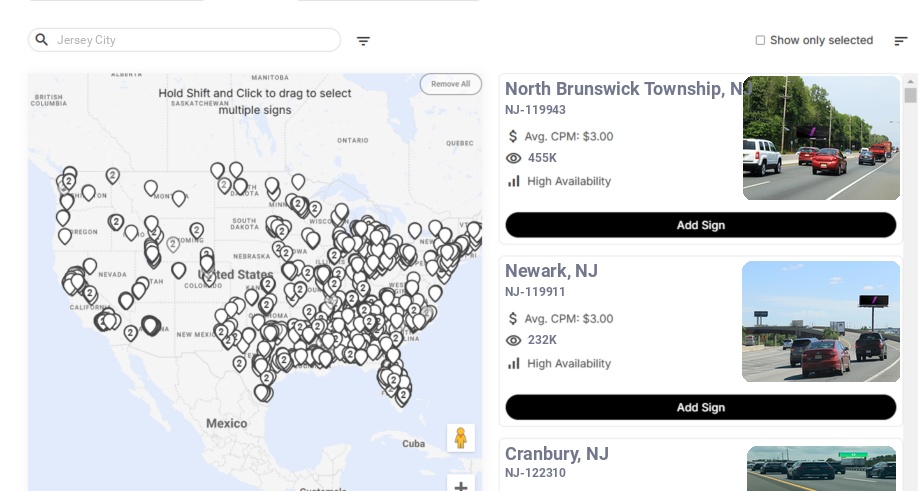Image resolution: width=920 pixels, height=491 pixels.
Task: Open the Cranbury, NJ listing title
Action: (557, 454)
